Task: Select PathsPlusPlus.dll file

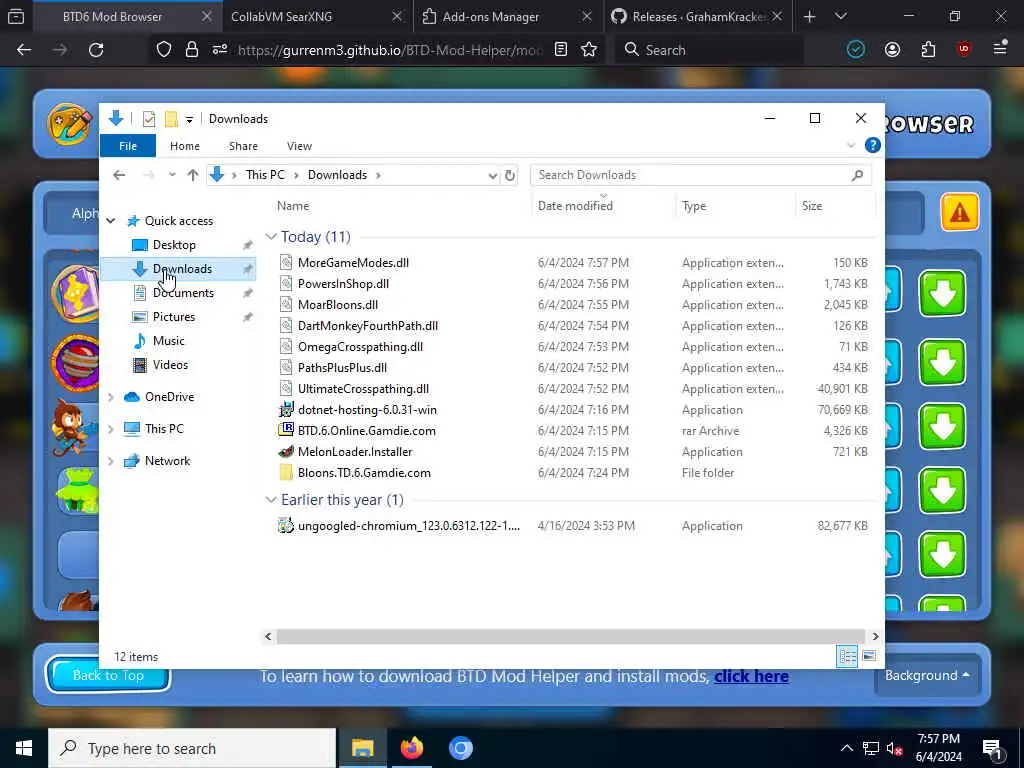Action: [342, 367]
